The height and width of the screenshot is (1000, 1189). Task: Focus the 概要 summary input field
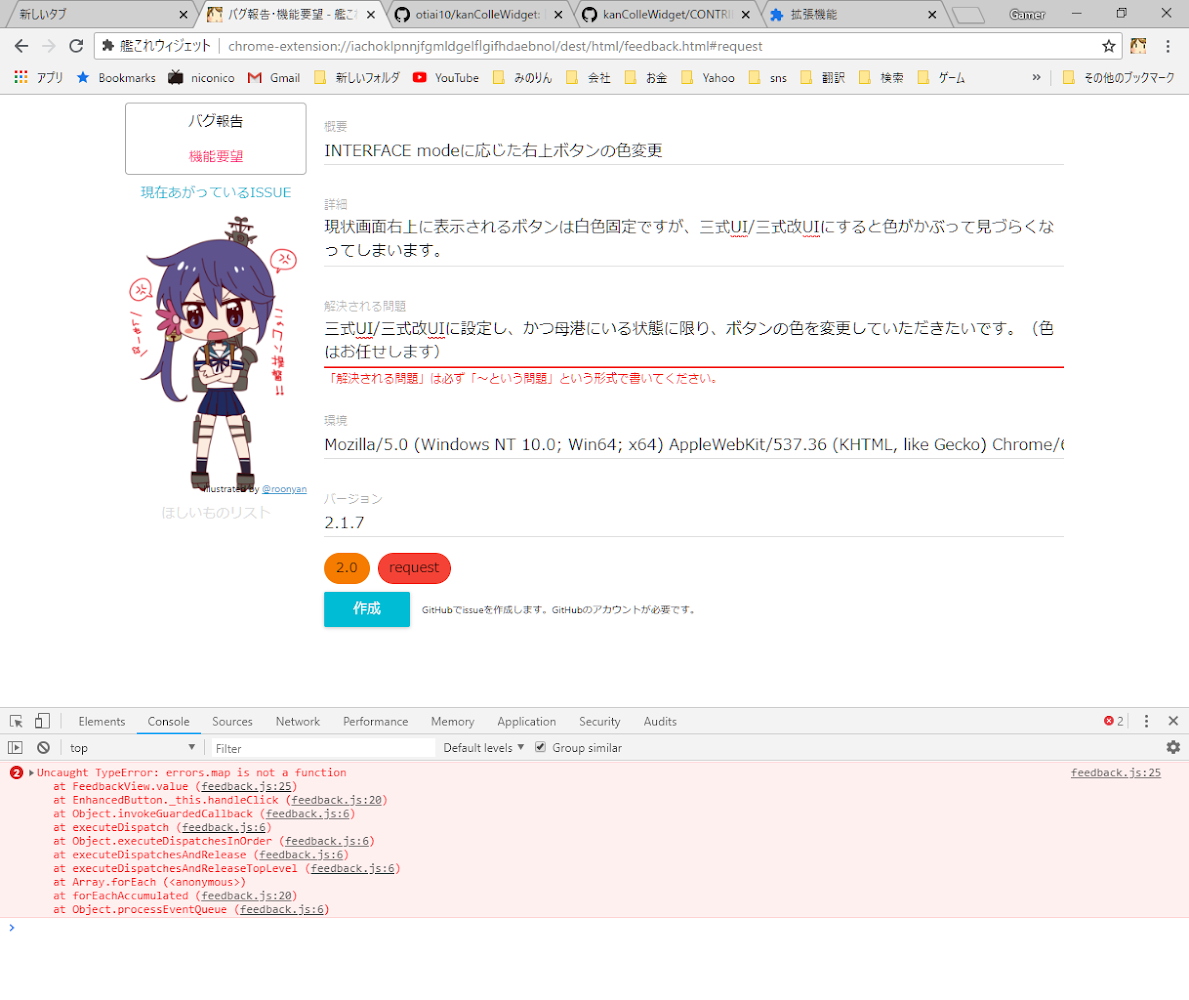693,151
